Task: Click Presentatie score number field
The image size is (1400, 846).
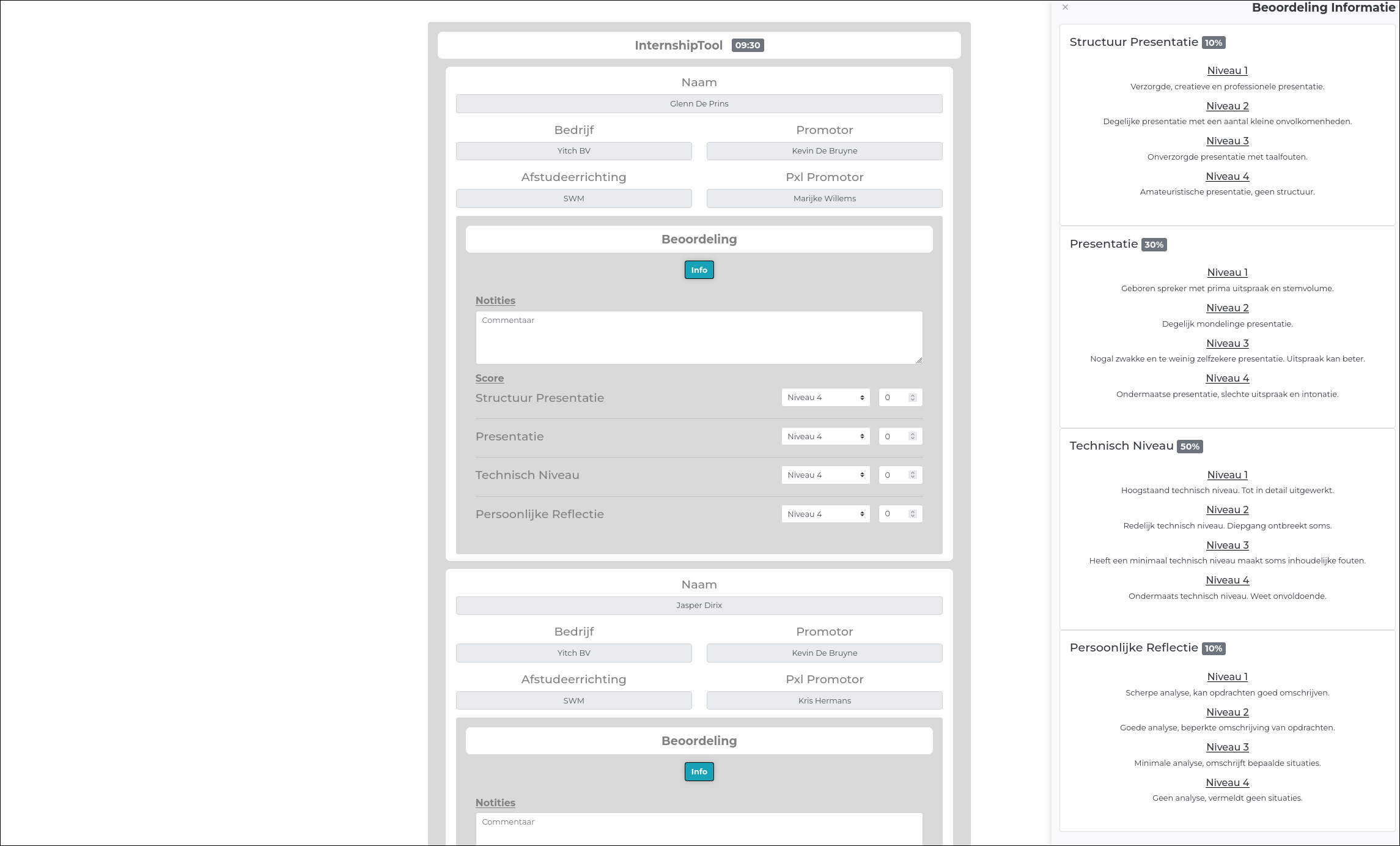Action: (894, 436)
